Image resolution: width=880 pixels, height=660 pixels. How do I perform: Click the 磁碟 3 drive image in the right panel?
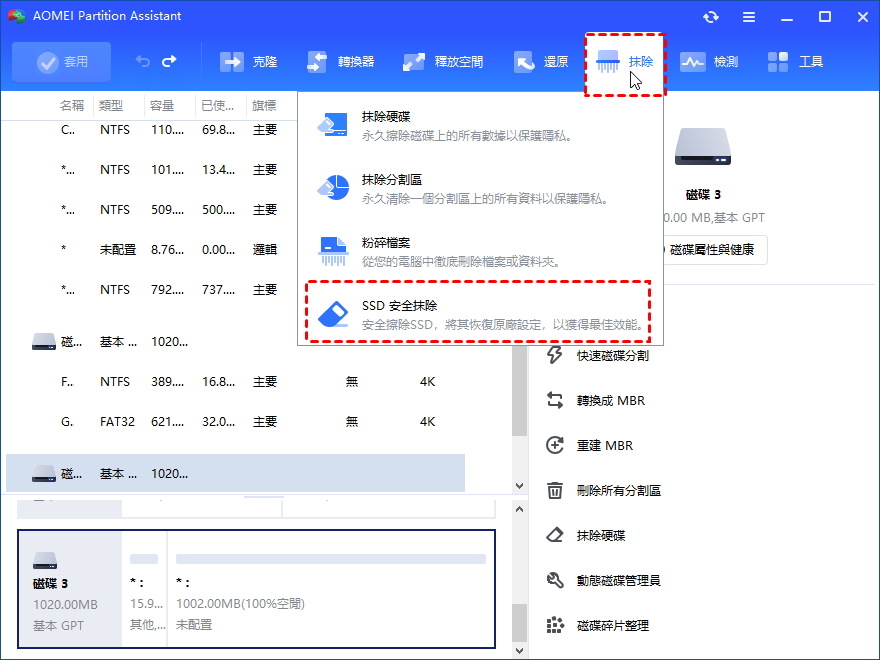(x=703, y=146)
